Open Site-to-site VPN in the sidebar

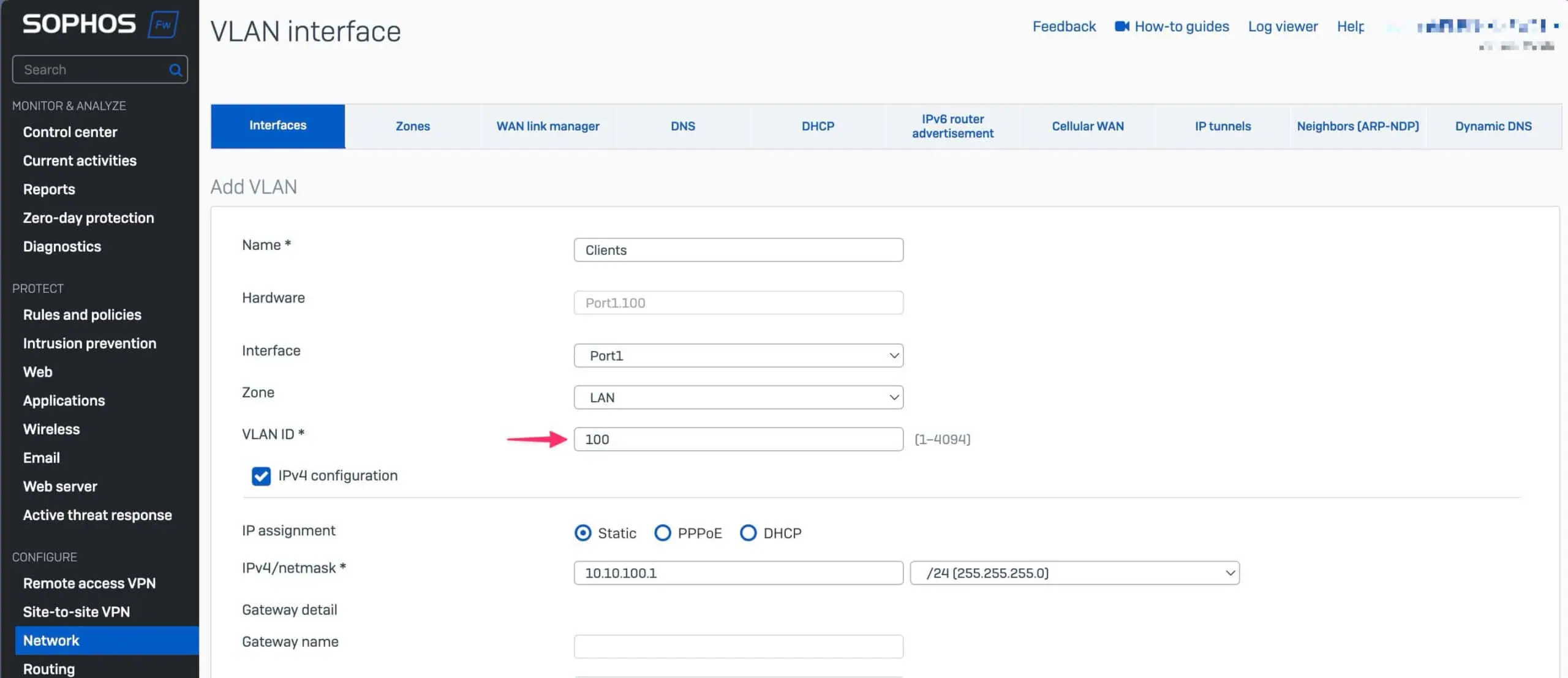click(77, 612)
